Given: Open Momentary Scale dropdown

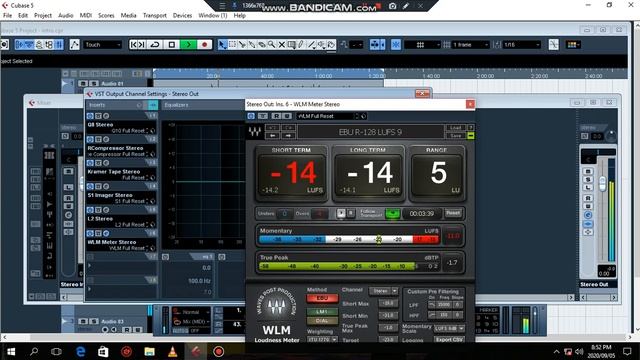Looking at the screenshot, I should coord(449,329).
